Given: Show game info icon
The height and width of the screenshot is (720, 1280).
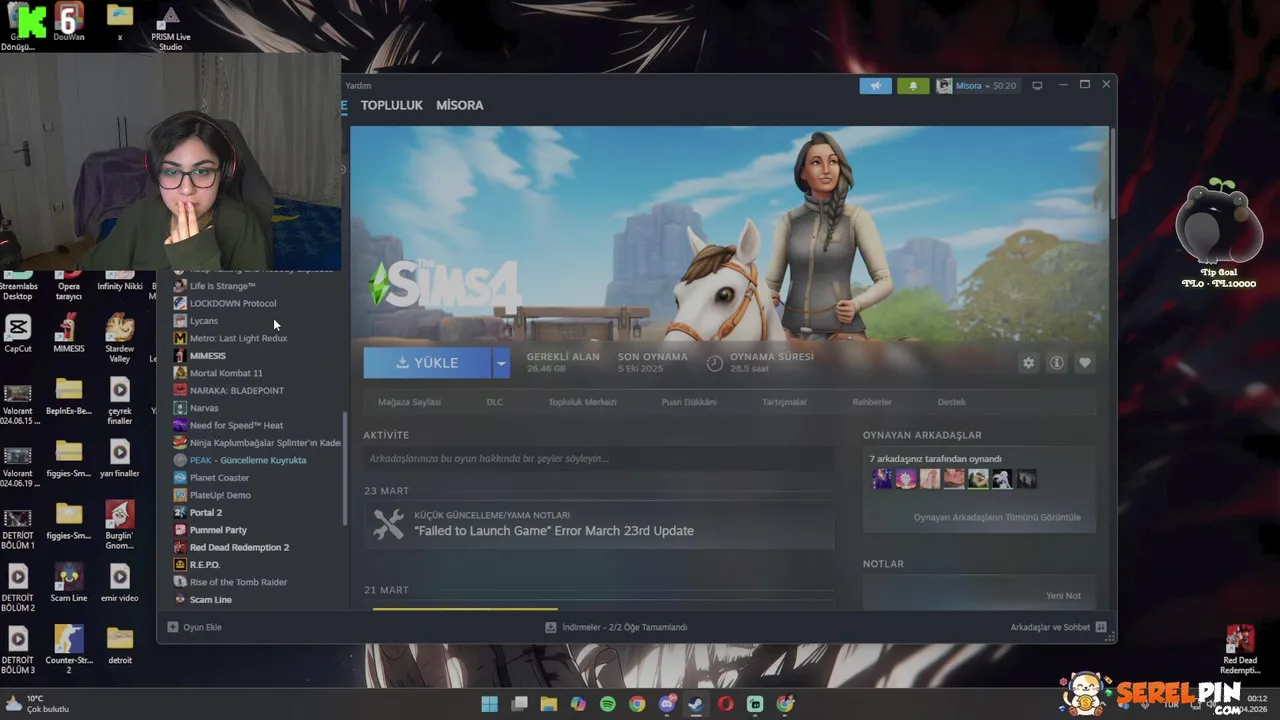Looking at the screenshot, I should coord(1056,363).
